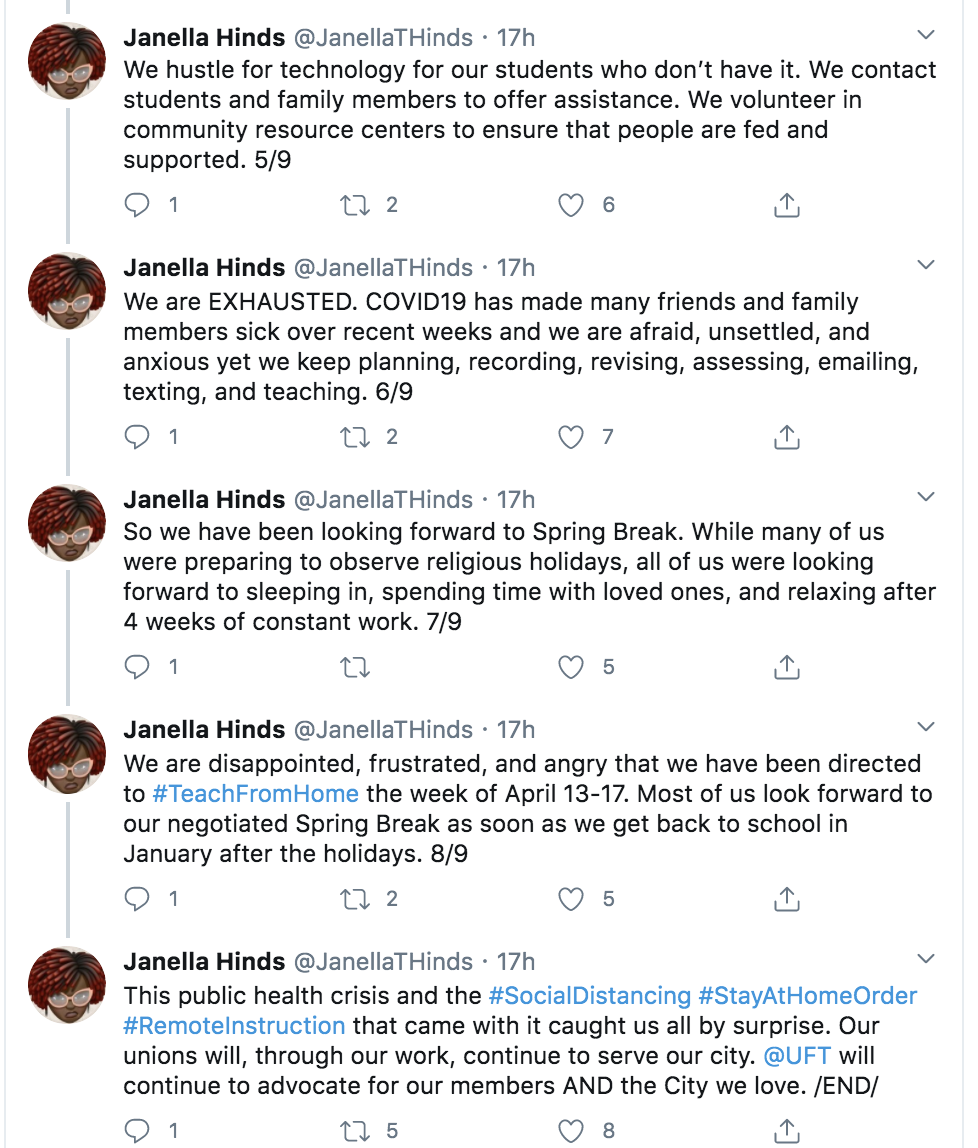Like the final /END/ tweet
Image resolution: width=978 pixels, height=1148 pixels.
tap(571, 1131)
